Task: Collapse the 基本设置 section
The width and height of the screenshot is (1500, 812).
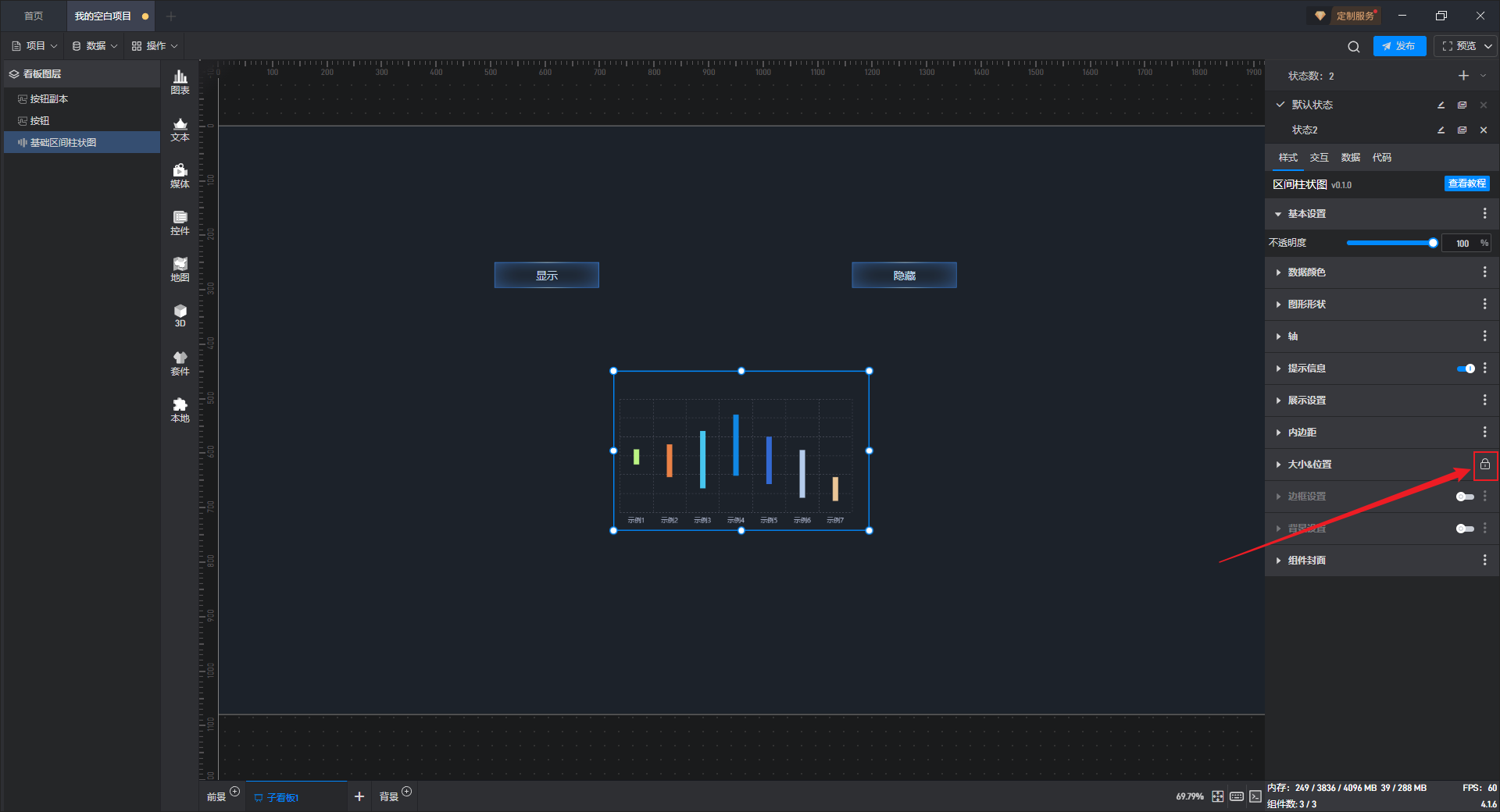Action: tap(1278, 214)
